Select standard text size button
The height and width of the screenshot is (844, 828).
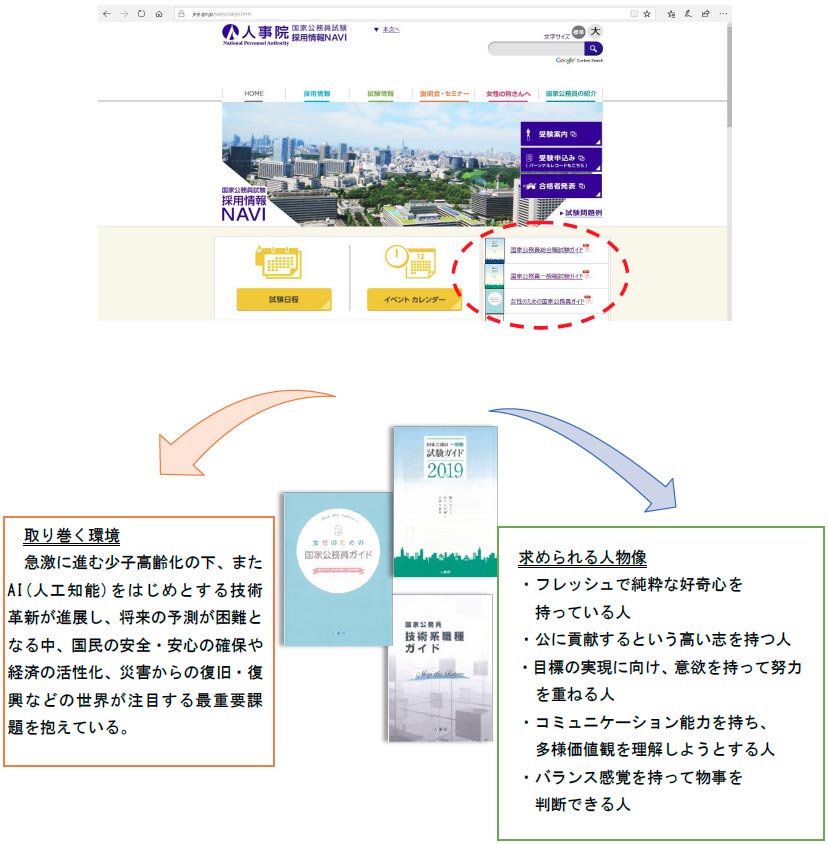[x=578, y=32]
